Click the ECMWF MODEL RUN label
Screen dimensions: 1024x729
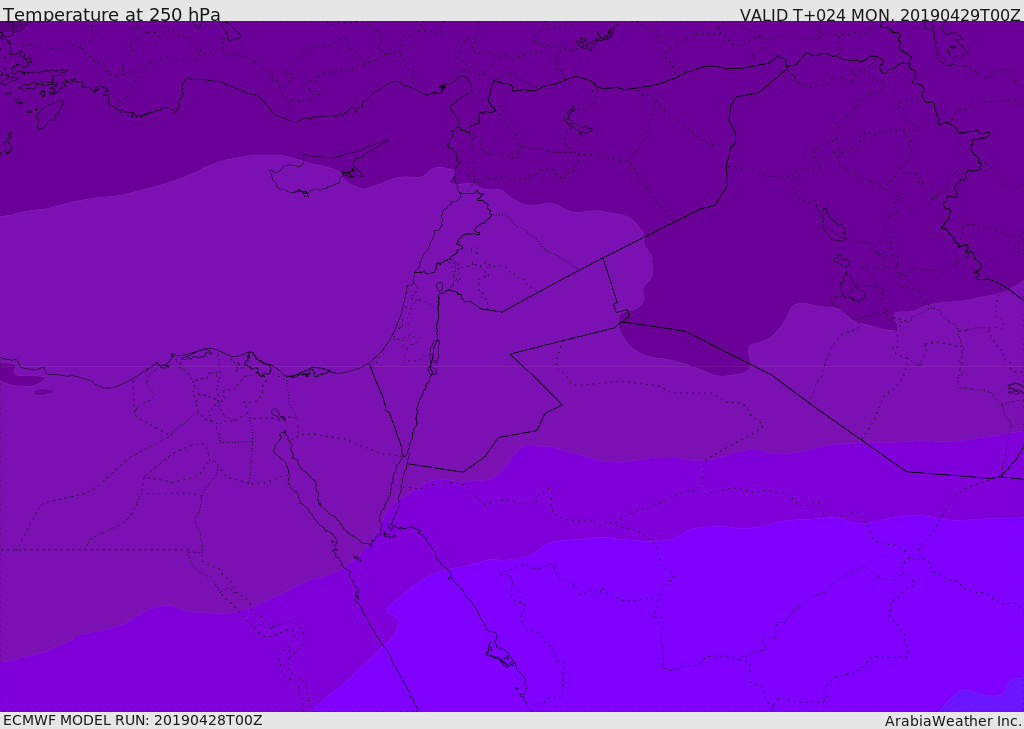tap(132, 720)
